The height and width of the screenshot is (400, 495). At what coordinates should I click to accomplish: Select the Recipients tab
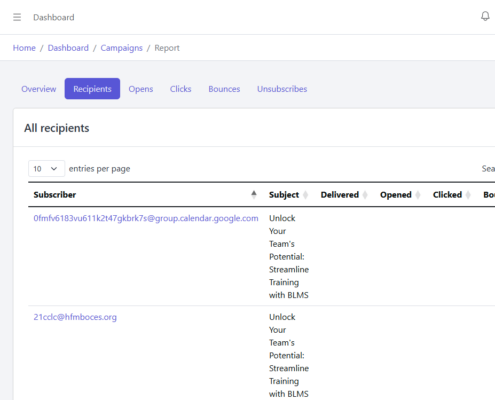[92, 89]
